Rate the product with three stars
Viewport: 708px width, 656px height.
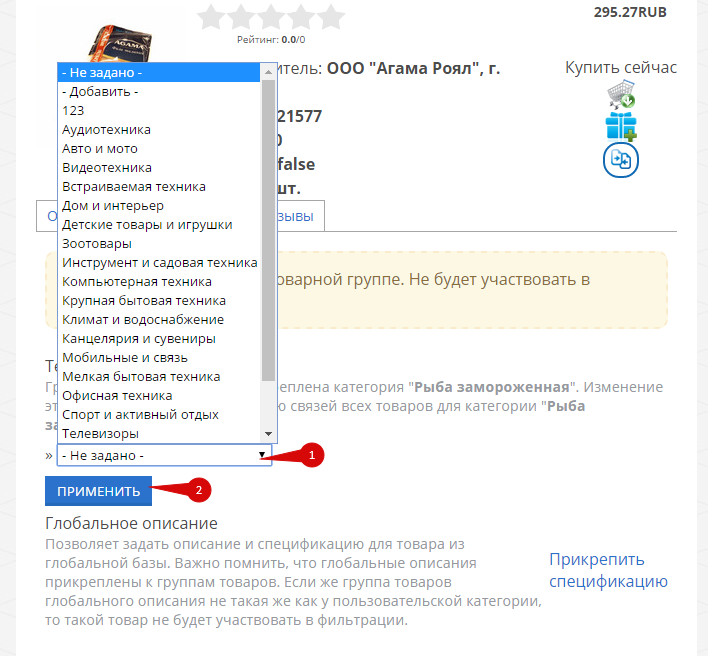click(271, 17)
